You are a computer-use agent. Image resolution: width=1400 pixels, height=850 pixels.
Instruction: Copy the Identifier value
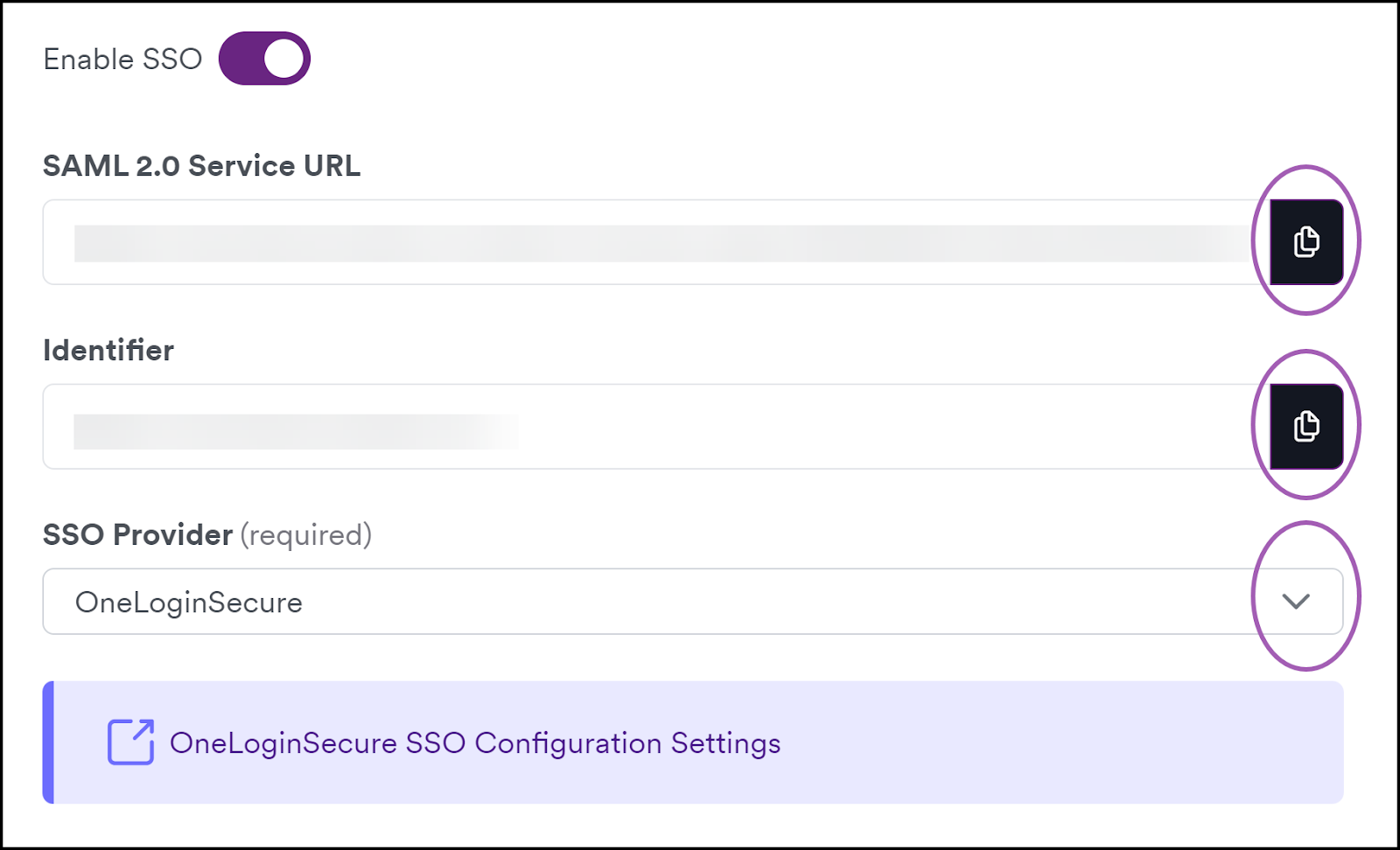click(1306, 426)
